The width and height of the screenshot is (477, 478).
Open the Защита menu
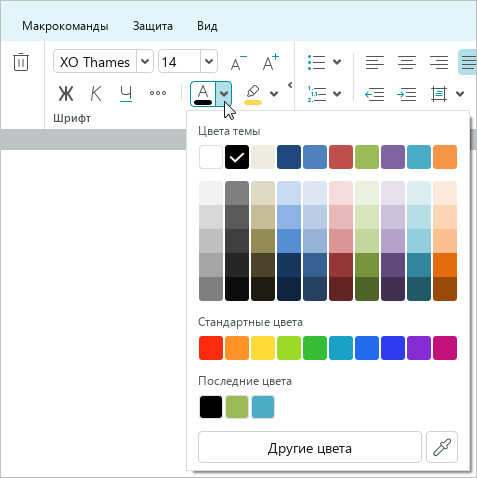[x=153, y=26]
